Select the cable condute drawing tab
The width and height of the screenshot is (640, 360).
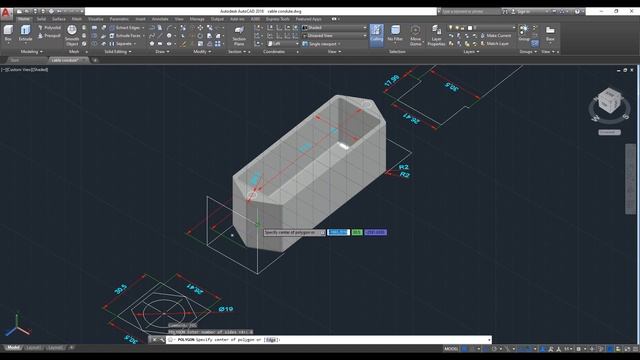(x=67, y=60)
